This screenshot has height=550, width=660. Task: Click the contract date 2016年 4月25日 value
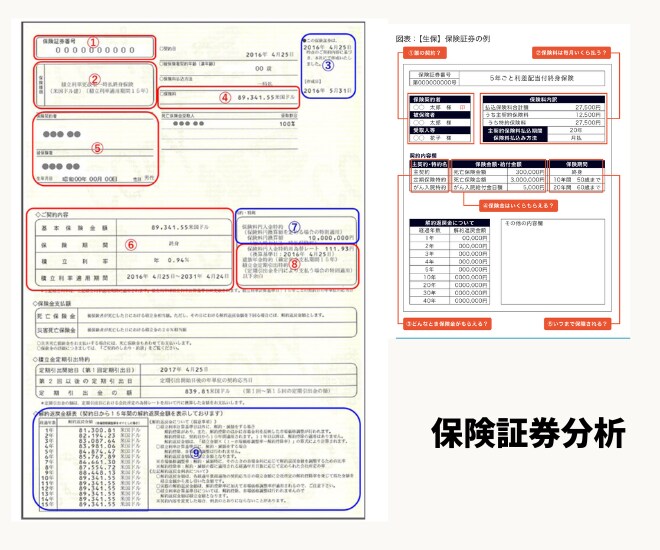point(269,55)
